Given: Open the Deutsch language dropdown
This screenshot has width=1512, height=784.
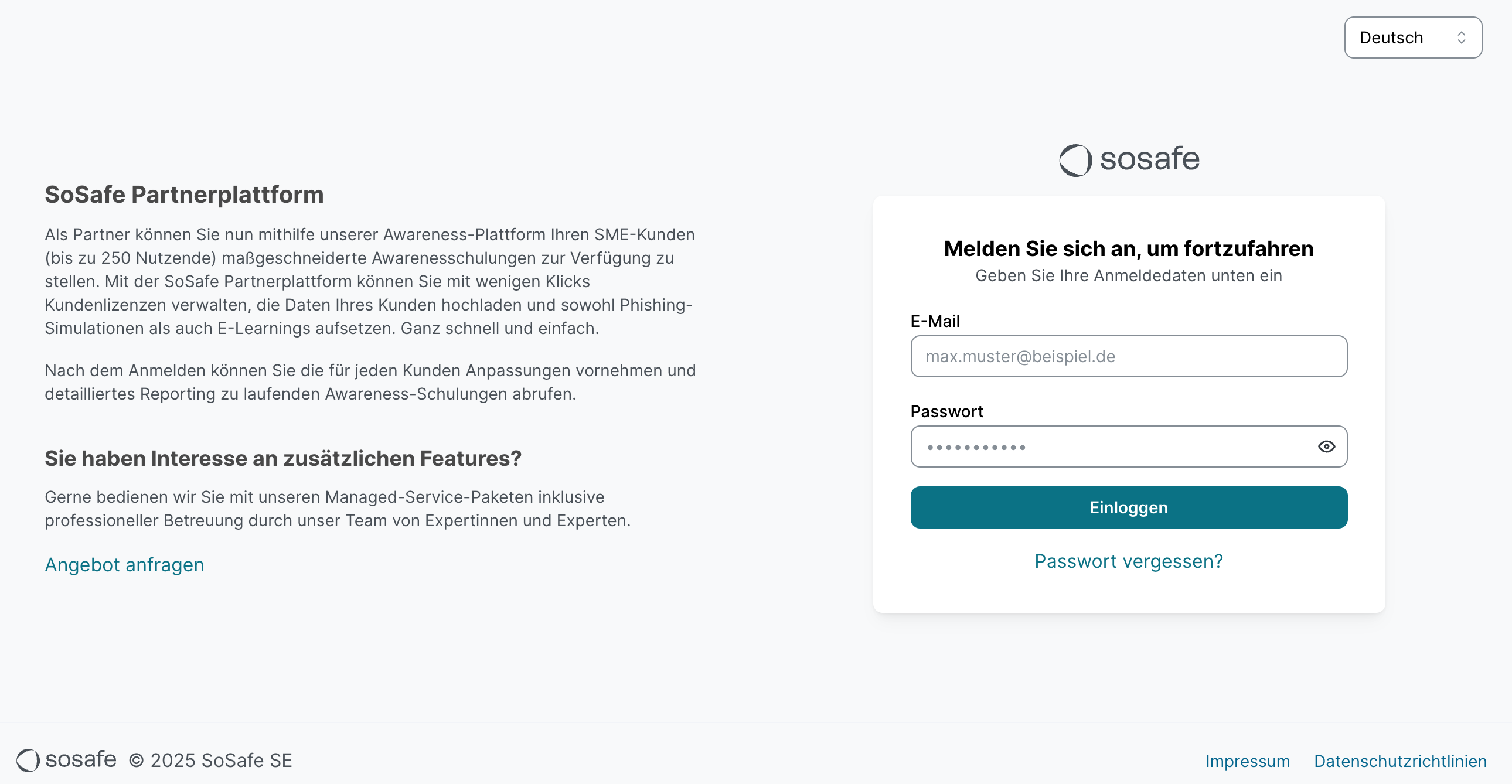Looking at the screenshot, I should click(1412, 38).
